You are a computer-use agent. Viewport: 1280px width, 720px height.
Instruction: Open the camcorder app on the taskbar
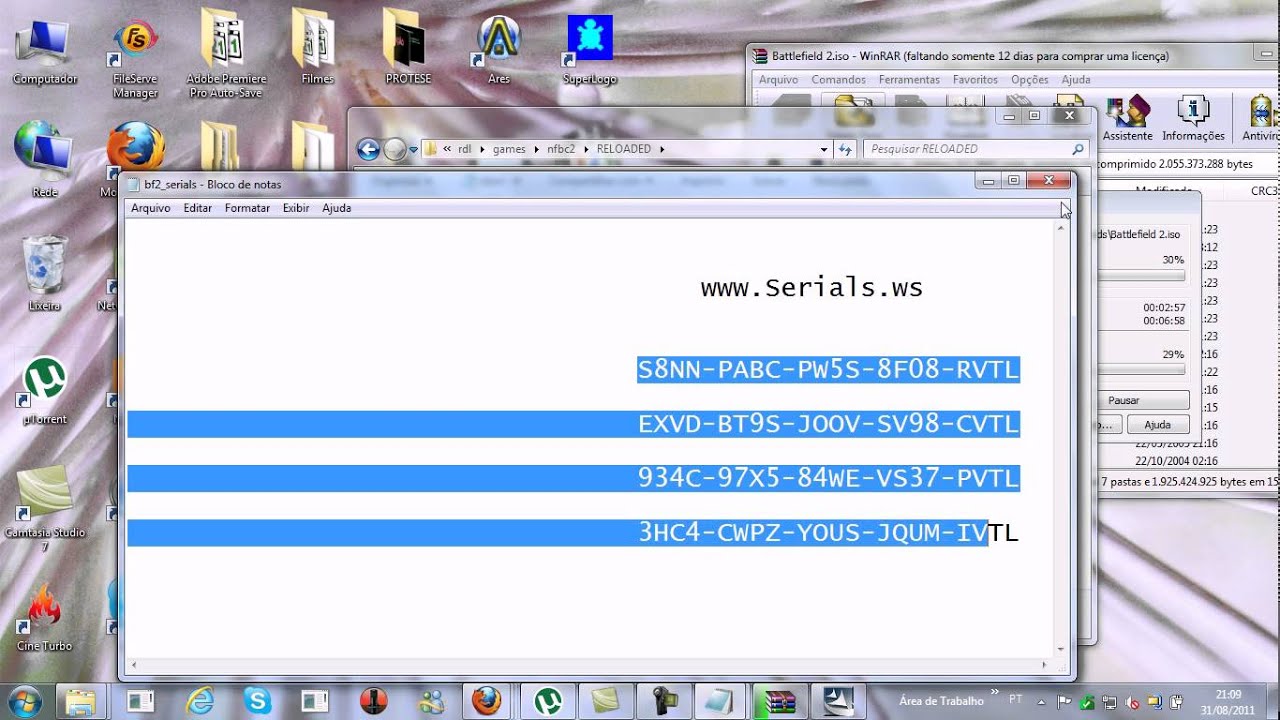pos(663,701)
